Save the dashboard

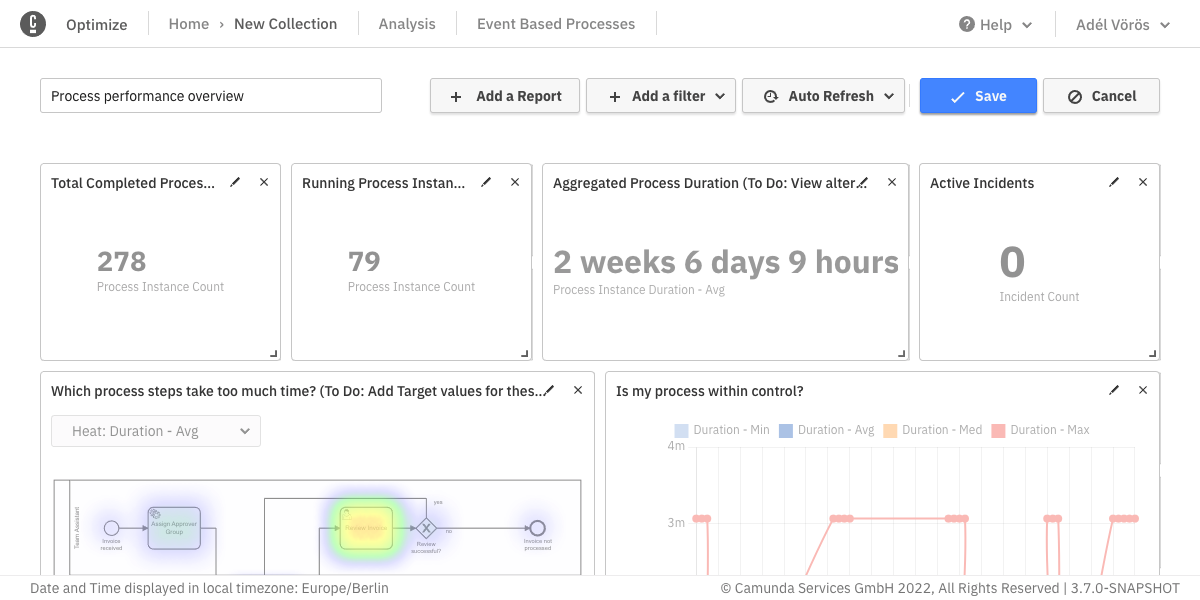978,96
